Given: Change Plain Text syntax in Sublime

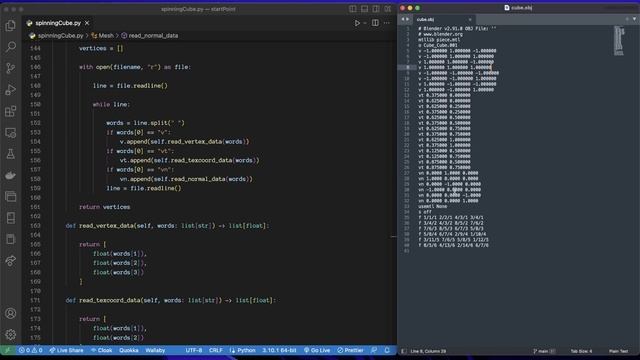Looking at the screenshot, I should coord(618,351).
